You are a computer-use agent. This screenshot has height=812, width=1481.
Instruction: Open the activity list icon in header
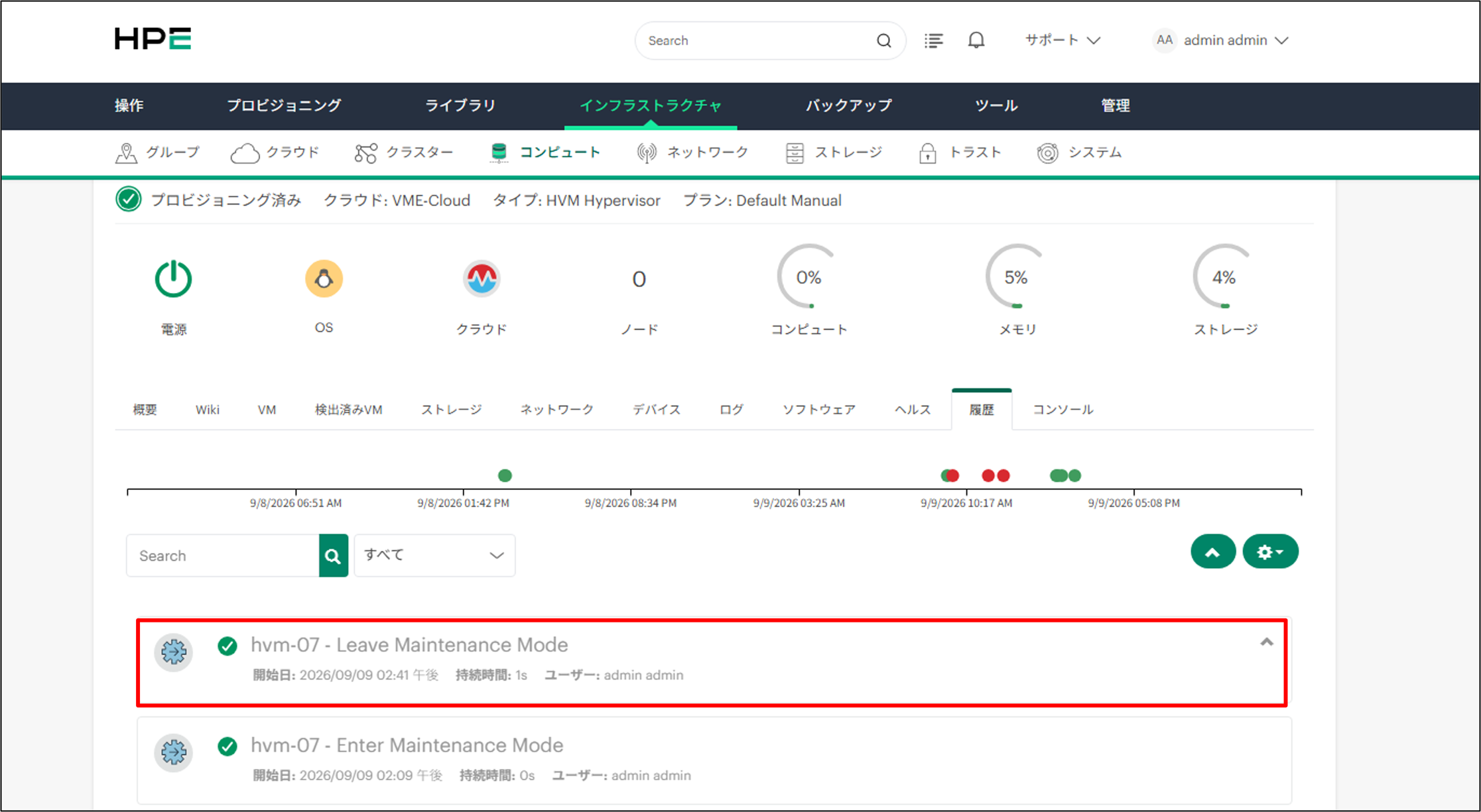pyautogui.click(x=933, y=40)
